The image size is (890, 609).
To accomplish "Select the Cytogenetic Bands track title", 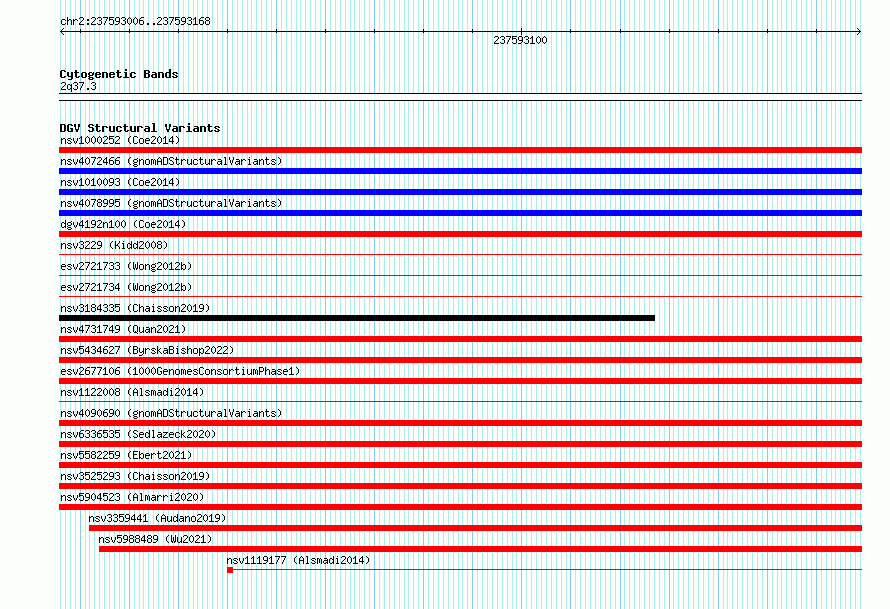I will [119, 74].
